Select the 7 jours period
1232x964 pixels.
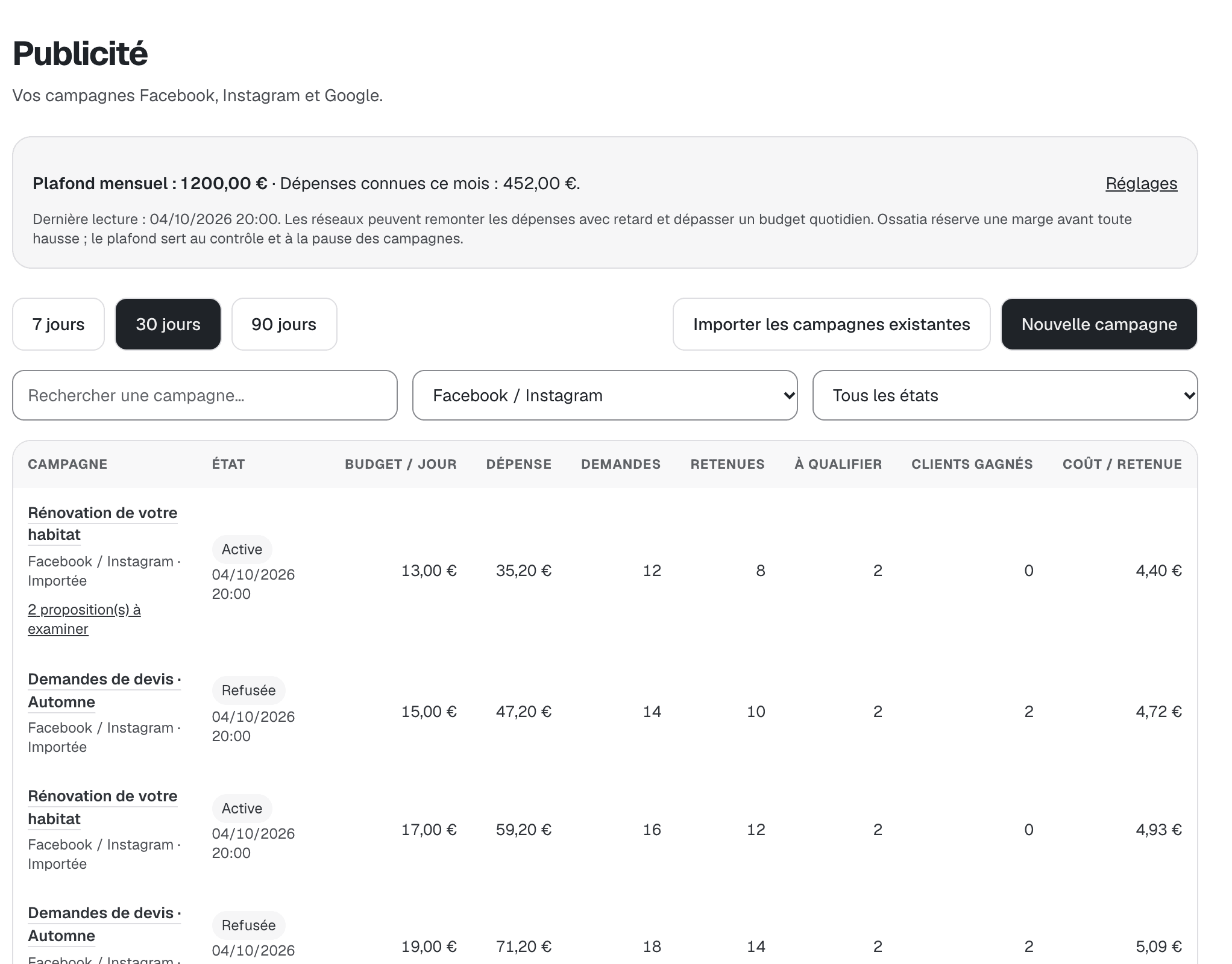58,324
